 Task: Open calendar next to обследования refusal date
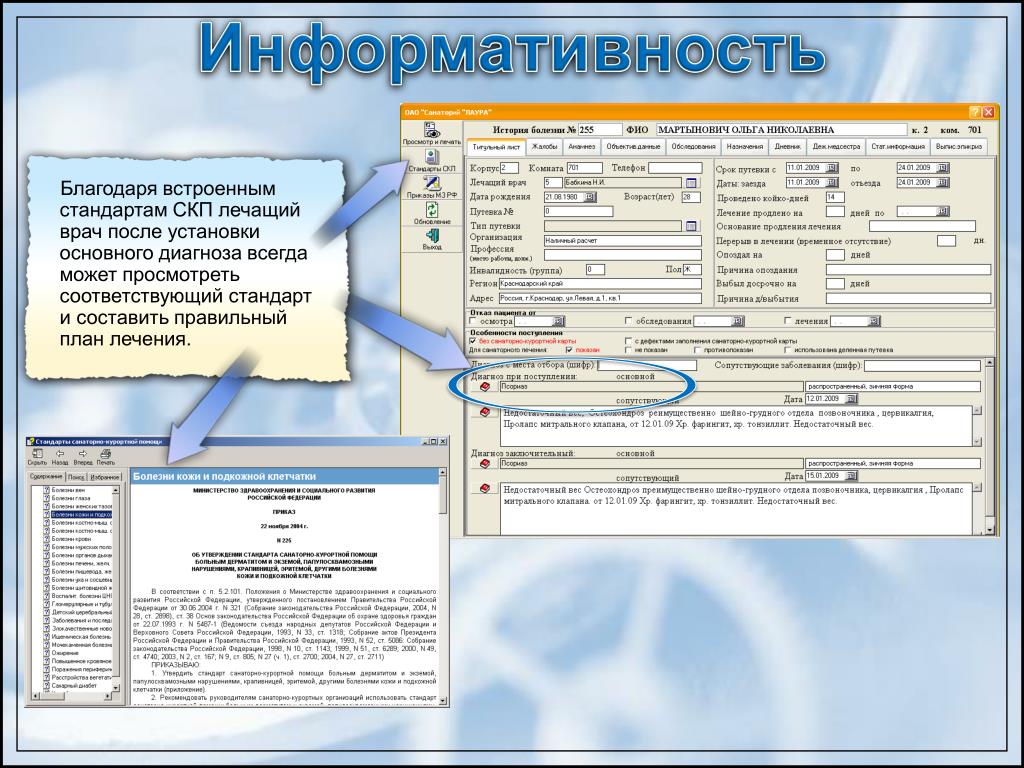[x=738, y=321]
